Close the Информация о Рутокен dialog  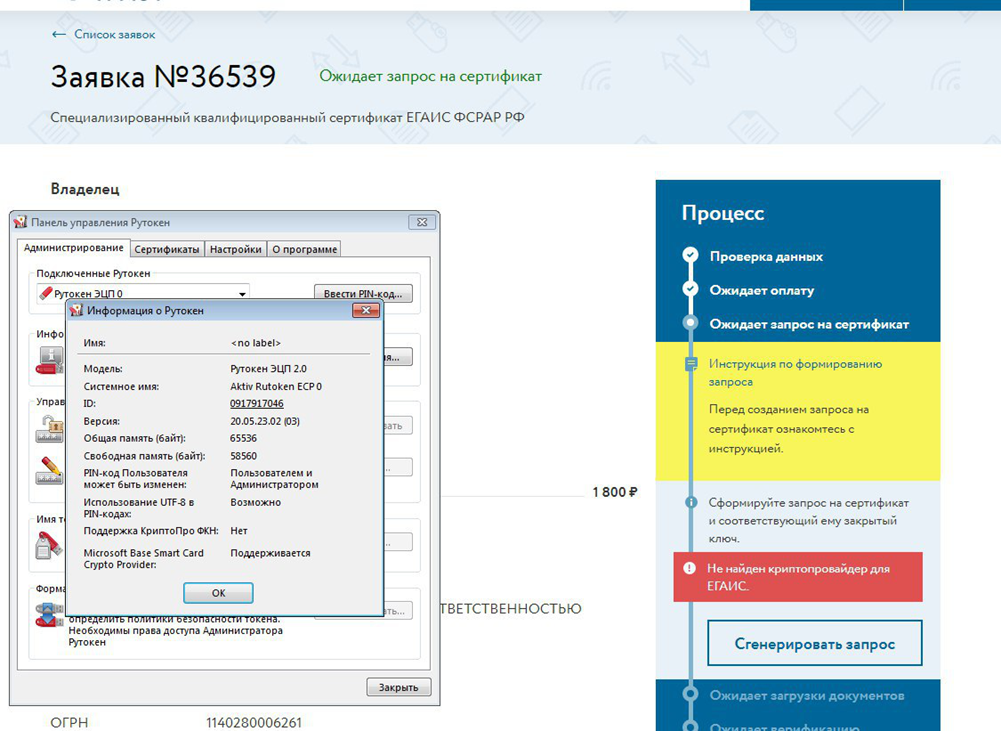365,311
